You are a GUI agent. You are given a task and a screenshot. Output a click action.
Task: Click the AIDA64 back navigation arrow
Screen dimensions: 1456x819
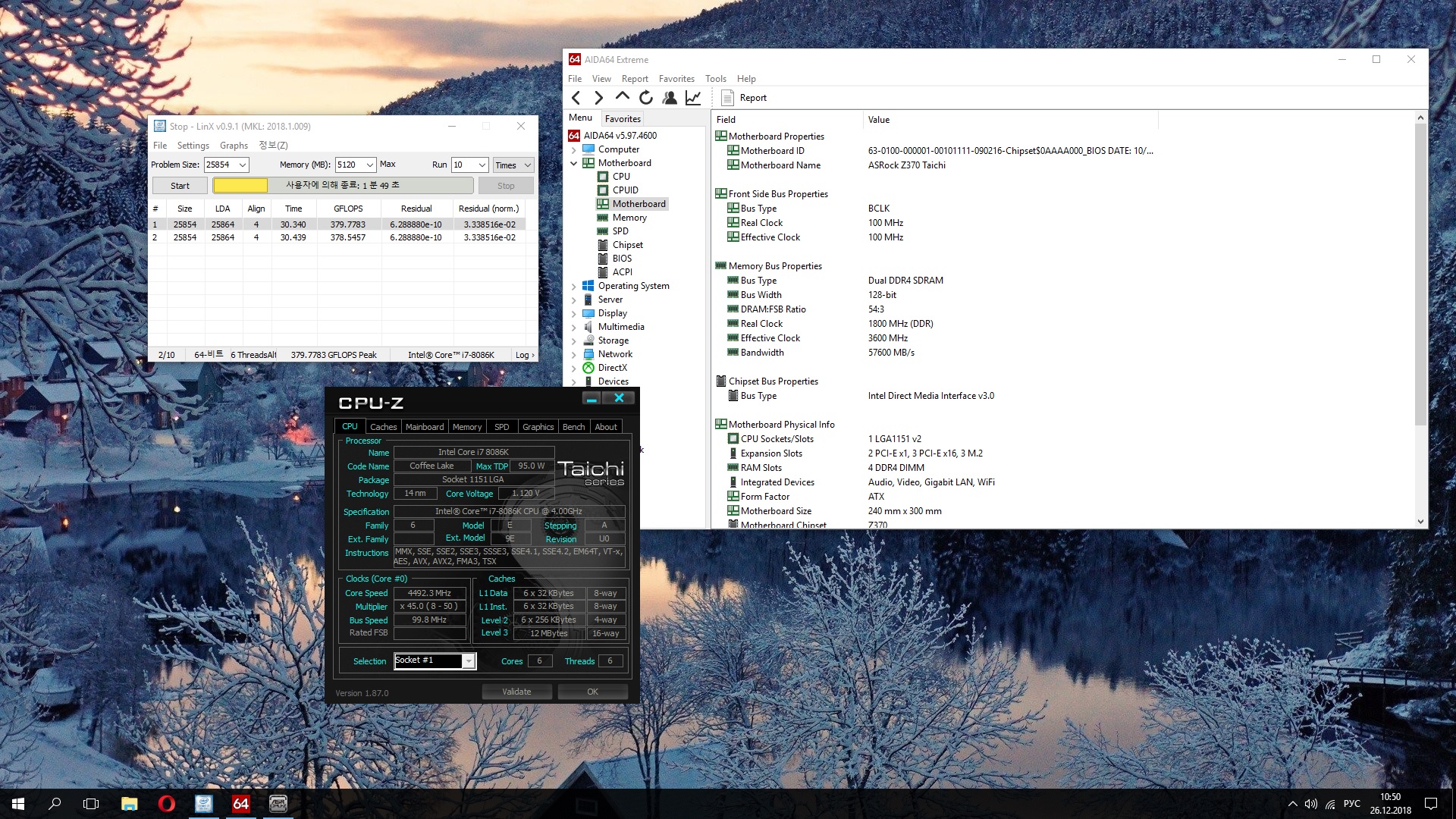tap(576, 98)
